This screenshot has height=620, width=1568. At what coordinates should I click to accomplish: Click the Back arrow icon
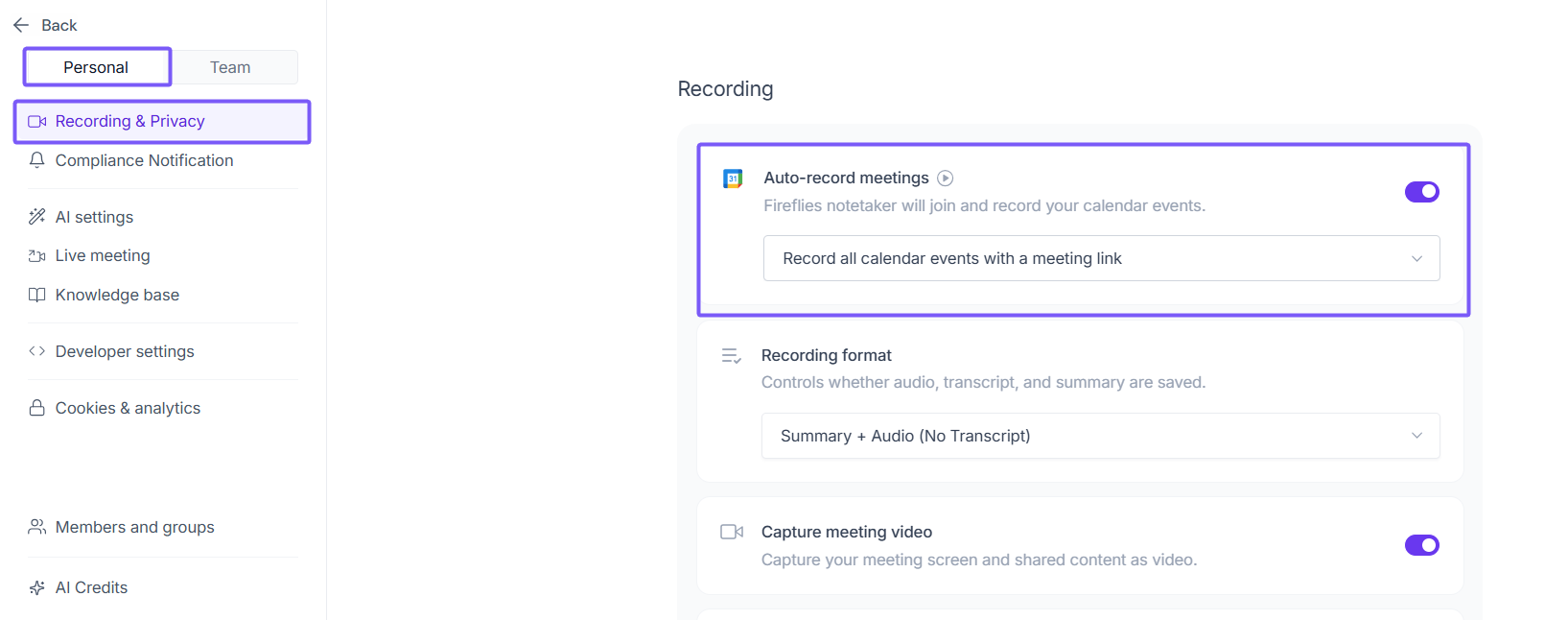tap(21, 25)
